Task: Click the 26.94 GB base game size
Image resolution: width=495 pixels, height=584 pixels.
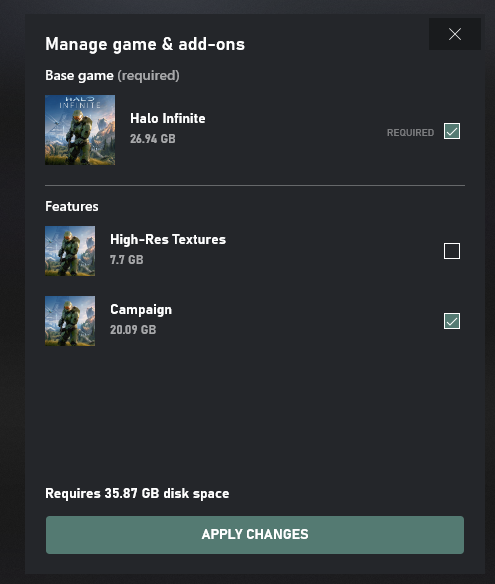Action: pyautogui.click(x=153, y=139)
